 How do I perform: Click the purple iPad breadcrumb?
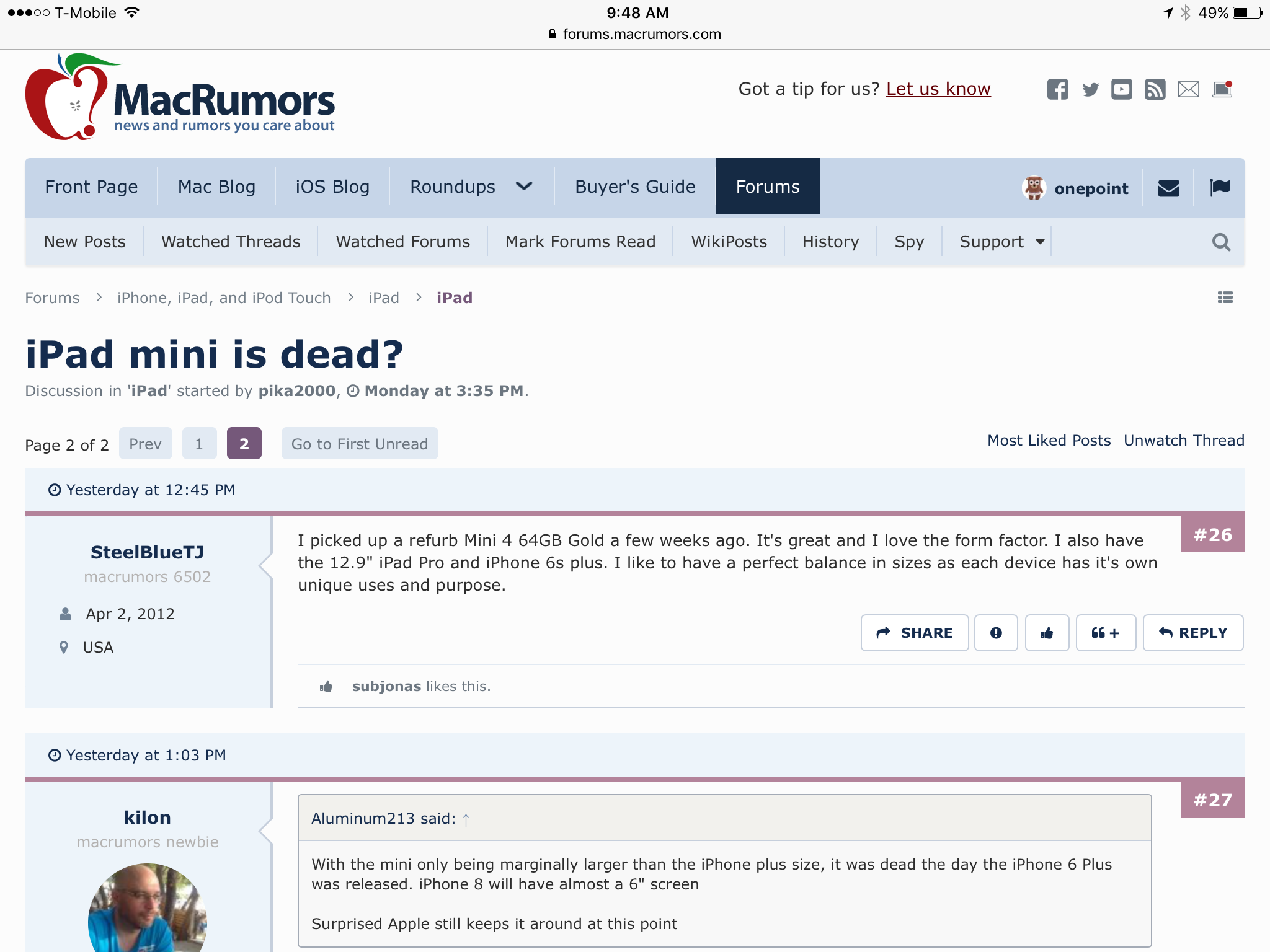[x=455, y=298]
